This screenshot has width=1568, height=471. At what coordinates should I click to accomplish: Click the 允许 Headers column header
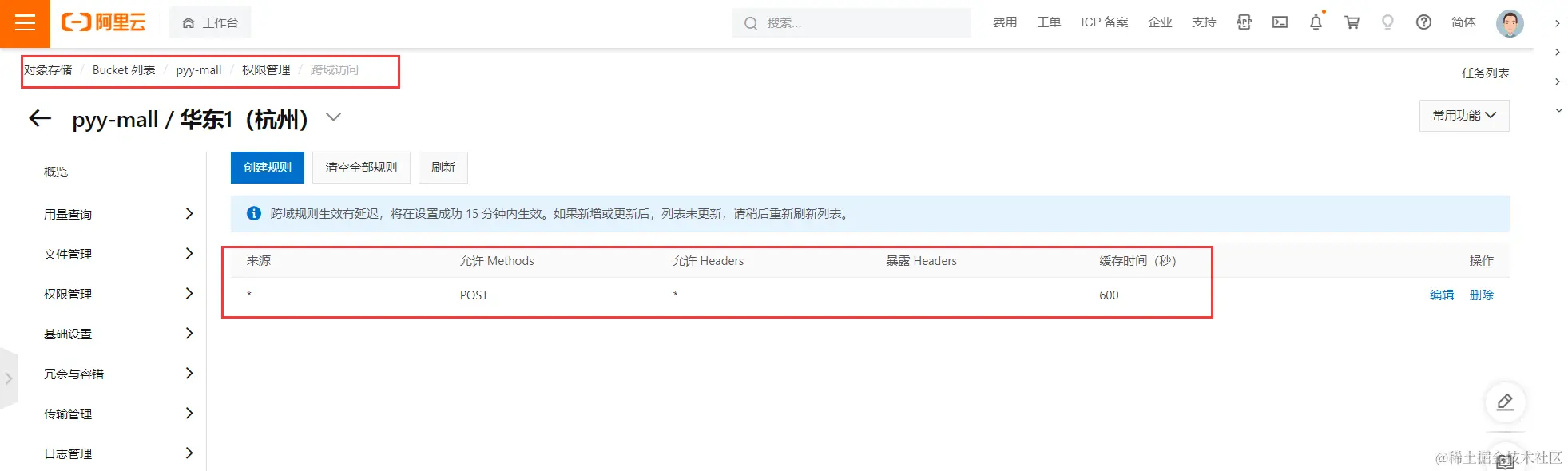[708, 261]
